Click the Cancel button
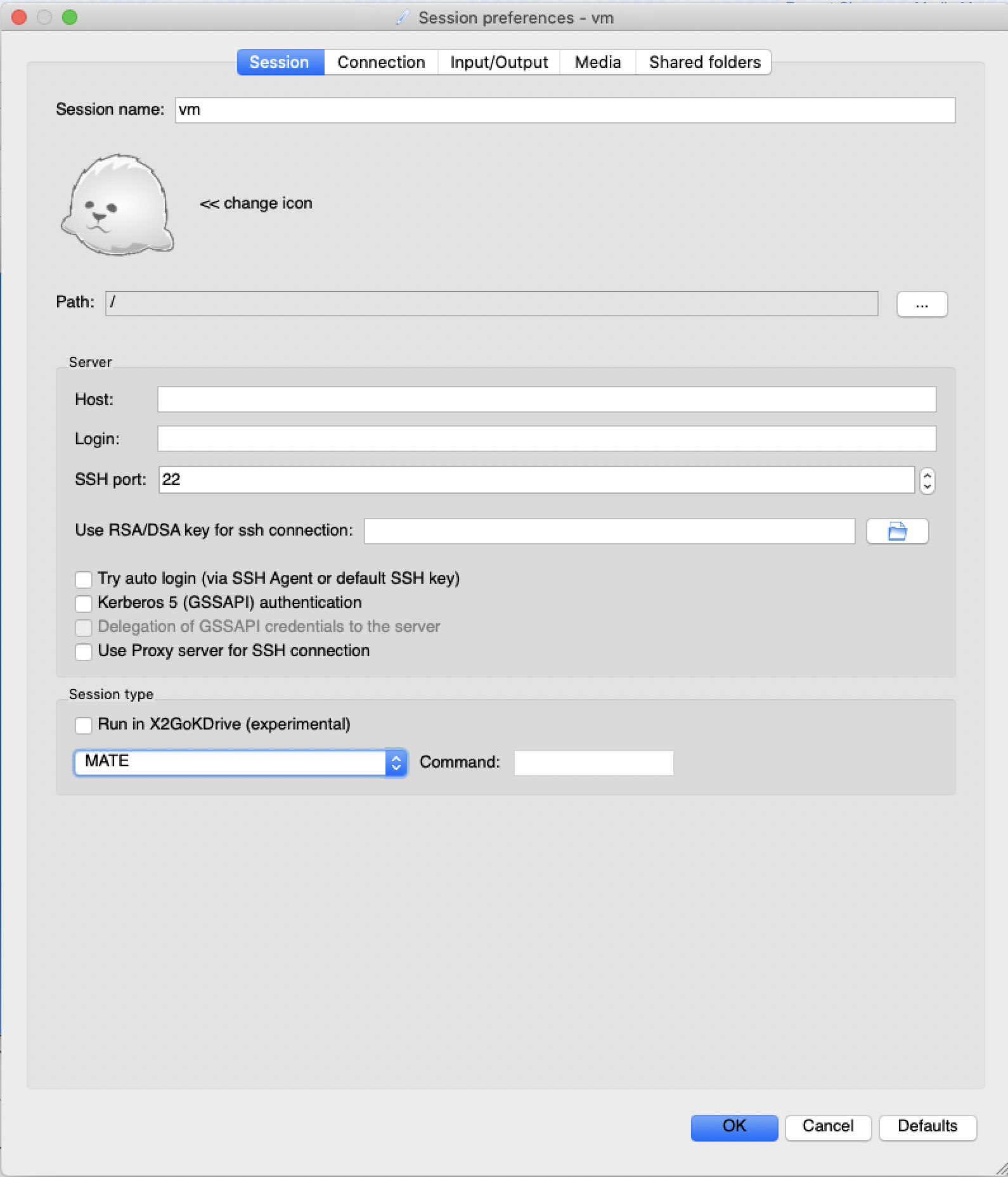This screenshot has width=1008, height=1177. (x=827, y=1126)
